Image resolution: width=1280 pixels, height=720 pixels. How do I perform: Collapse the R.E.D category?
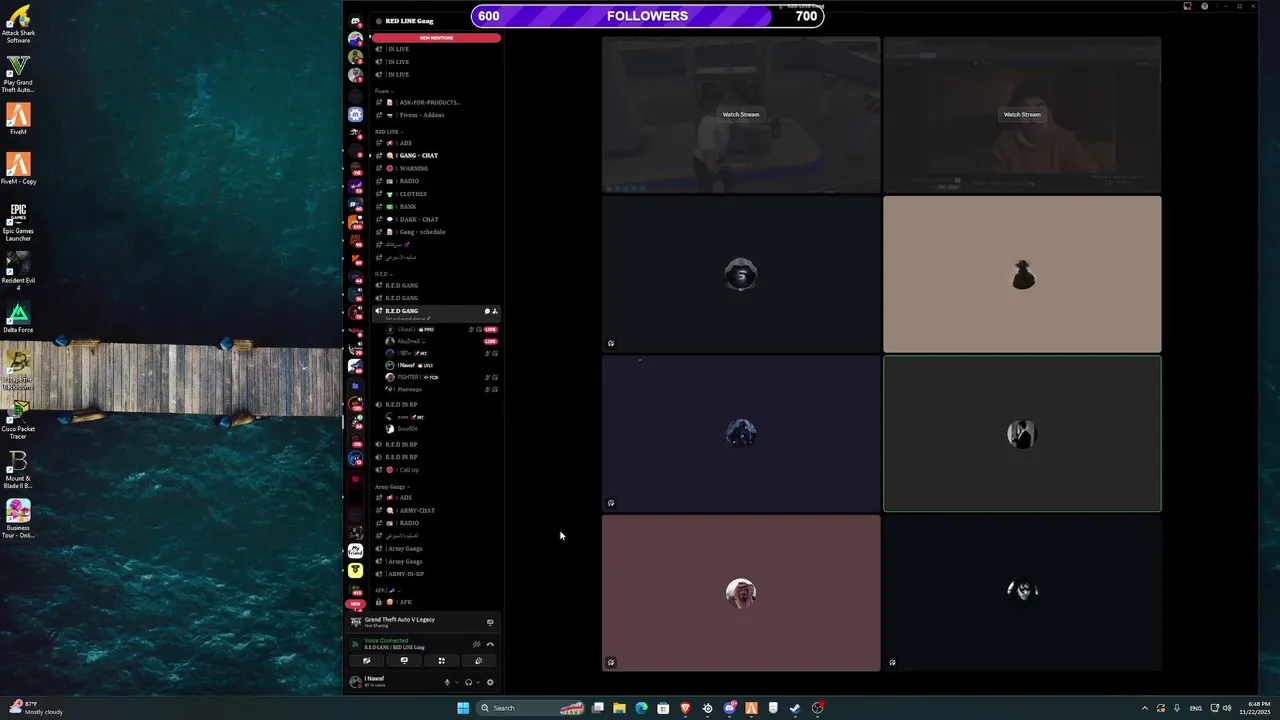[x=382, y=274]
